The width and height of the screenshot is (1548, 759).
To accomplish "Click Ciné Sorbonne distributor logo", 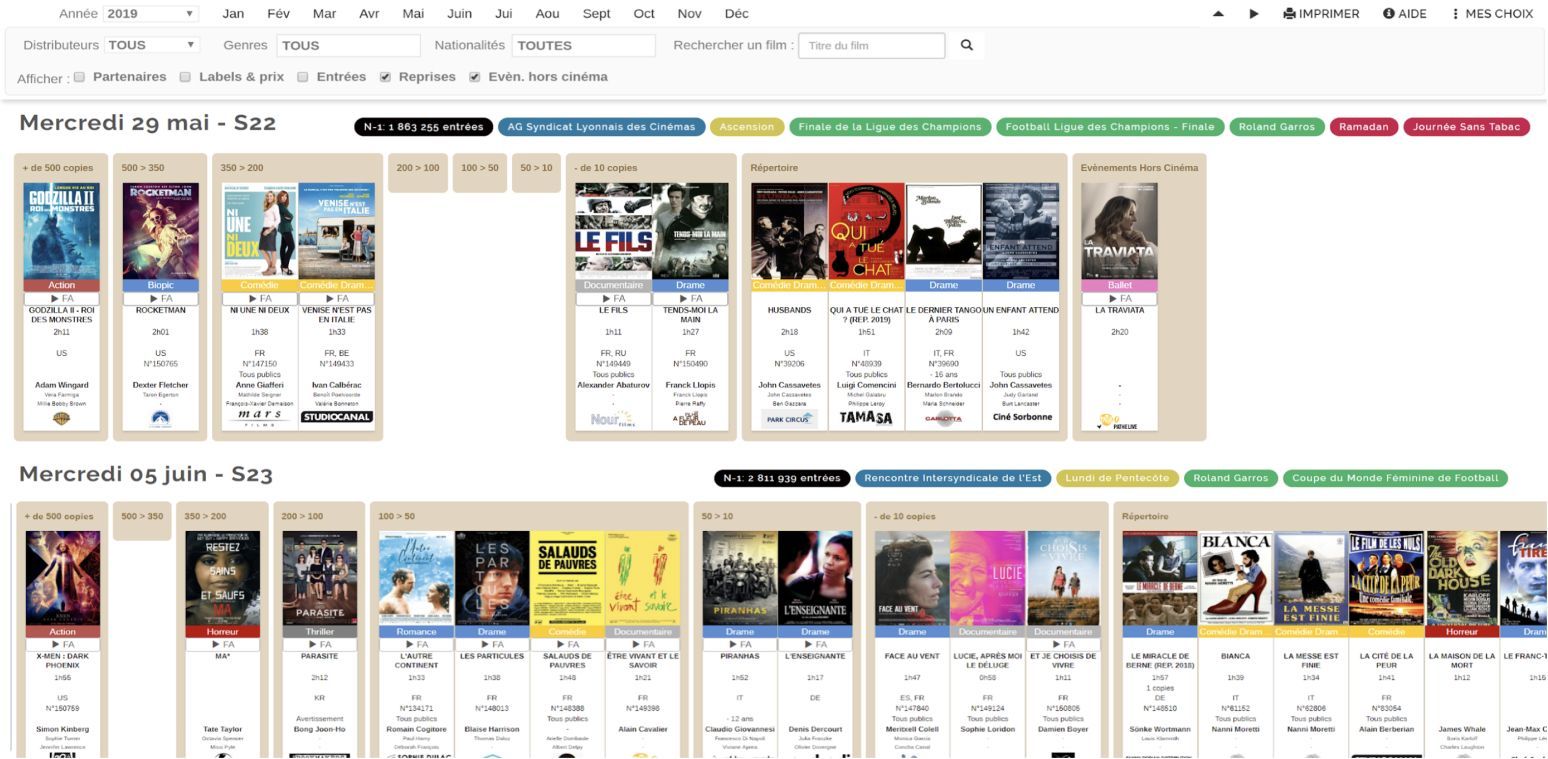I will [1021, 417].
